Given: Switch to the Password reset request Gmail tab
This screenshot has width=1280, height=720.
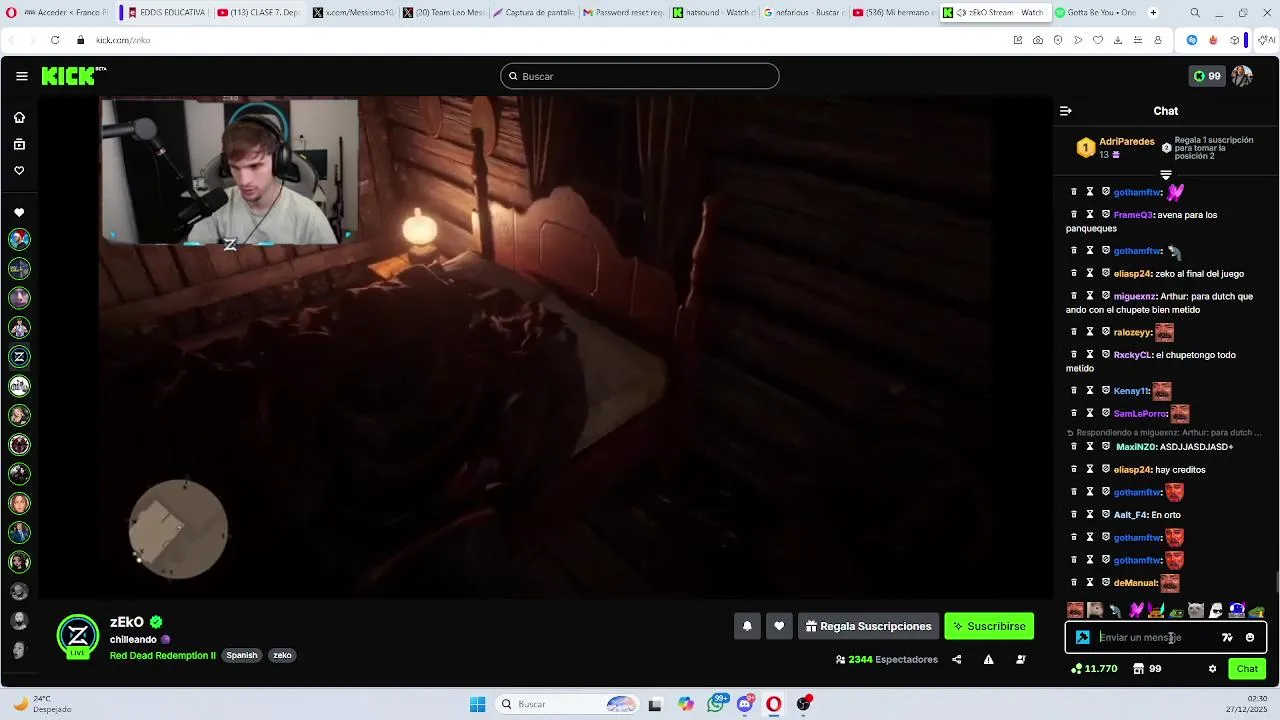Looking at the screenshot, I should click(x=623, y=13).
